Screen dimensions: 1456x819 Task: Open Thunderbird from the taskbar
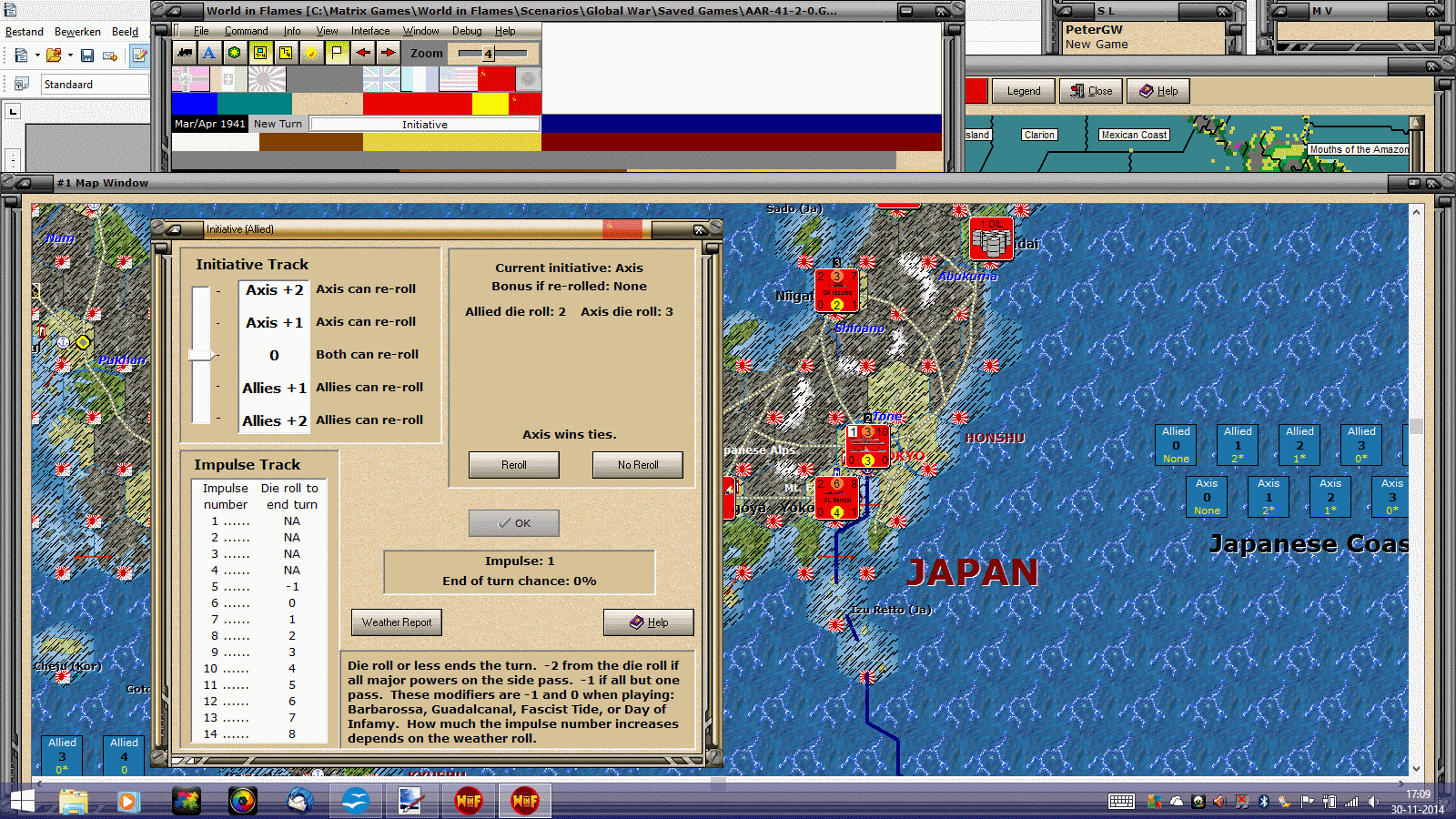(x=299, y=801)
